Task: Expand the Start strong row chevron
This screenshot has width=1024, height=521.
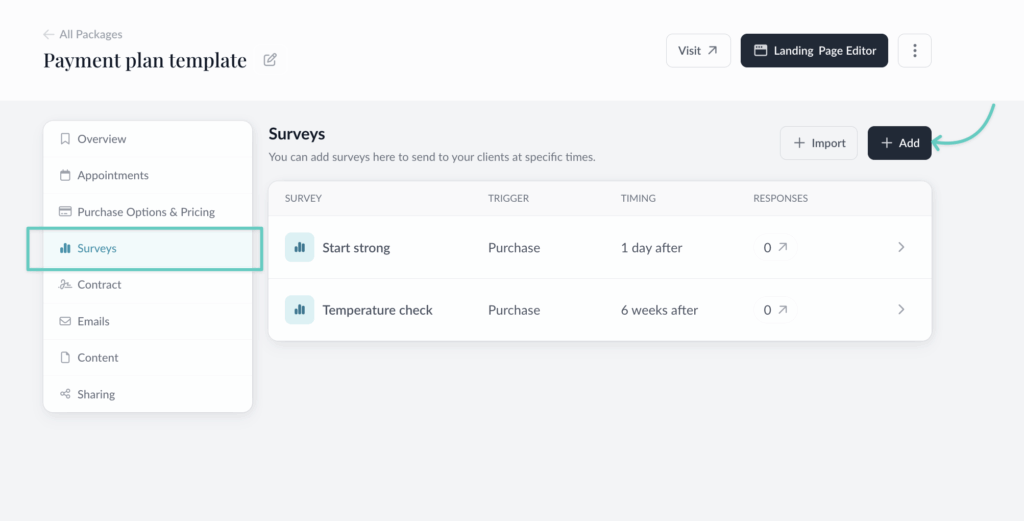Action: [901, 247]
